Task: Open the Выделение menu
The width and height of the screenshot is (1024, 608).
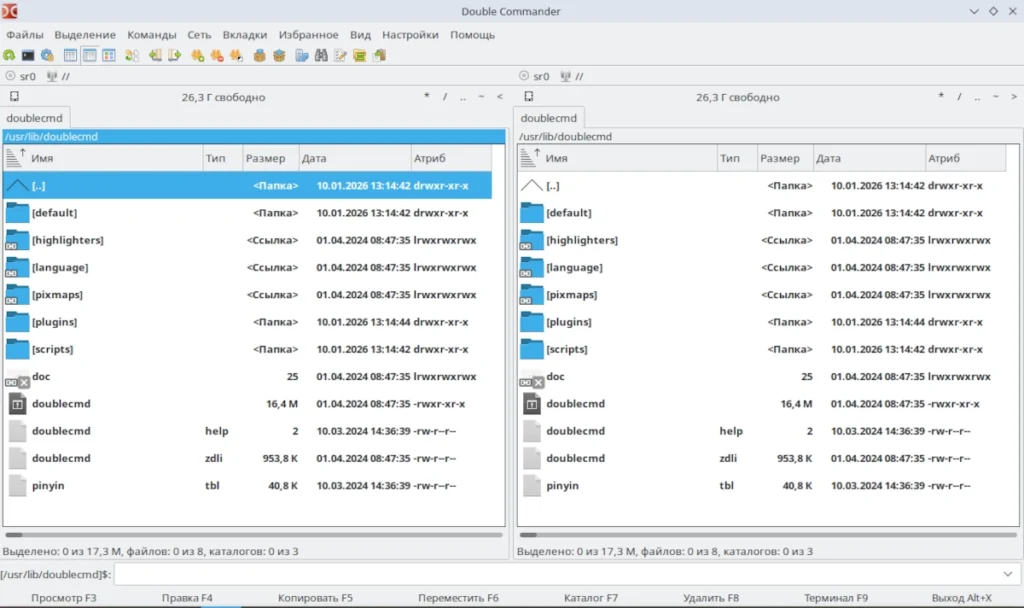Action: tap(85, 35)
